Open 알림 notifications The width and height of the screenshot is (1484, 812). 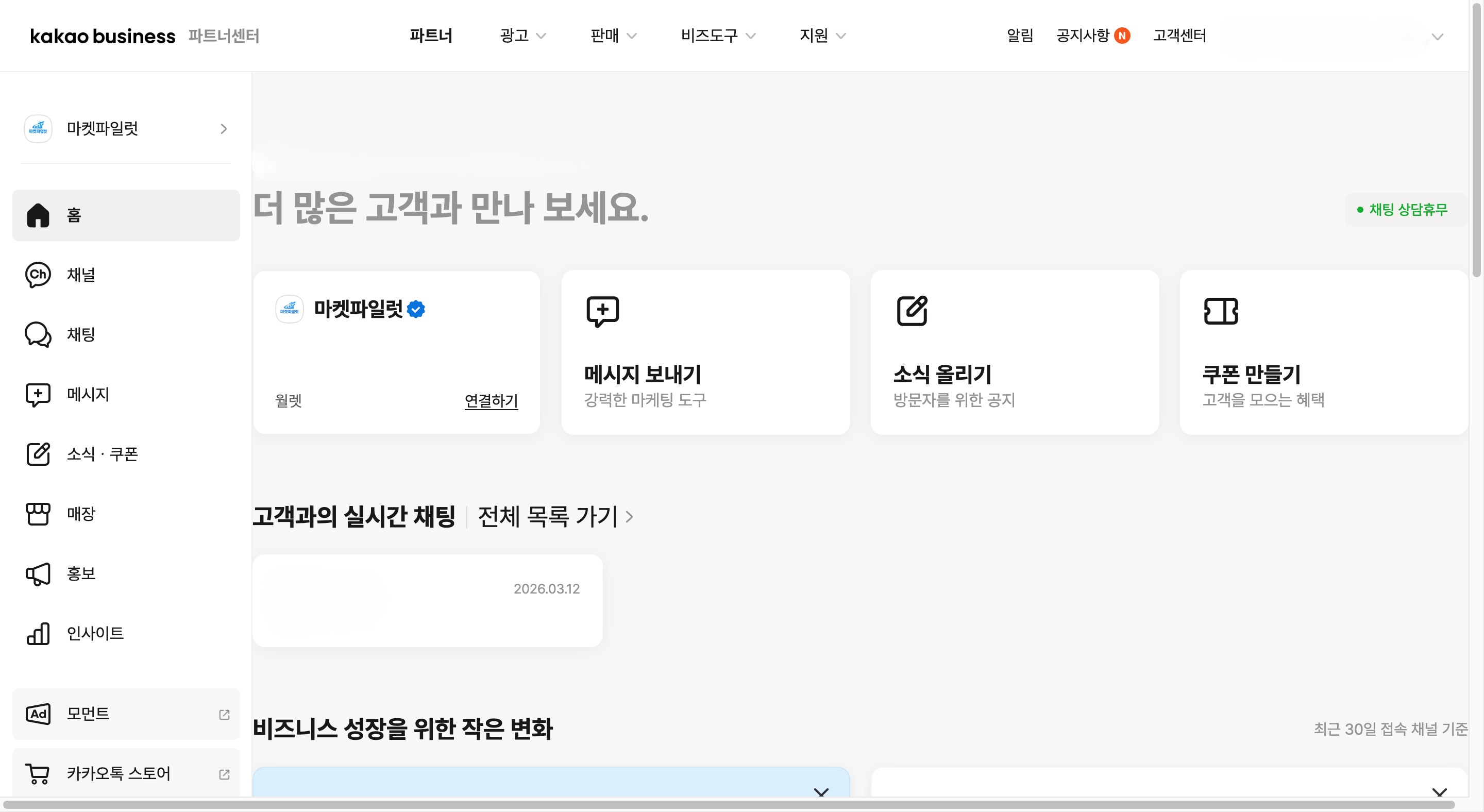point(1020,36)
